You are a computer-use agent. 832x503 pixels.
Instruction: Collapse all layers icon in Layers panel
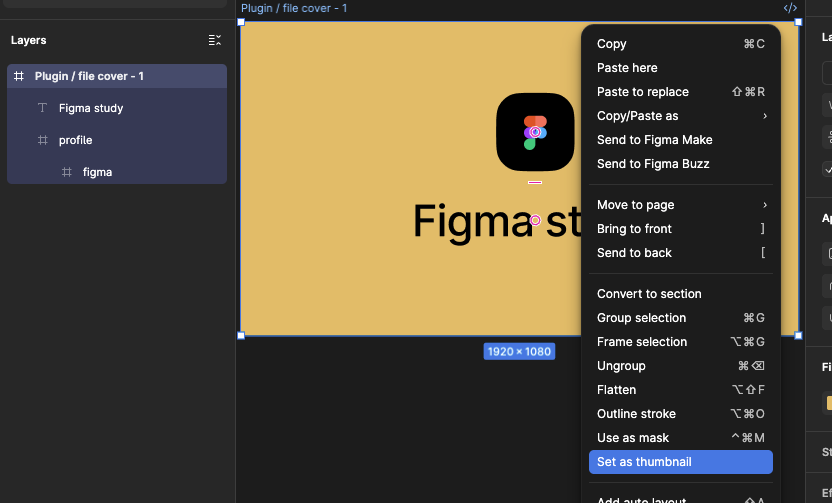point(214,40)
